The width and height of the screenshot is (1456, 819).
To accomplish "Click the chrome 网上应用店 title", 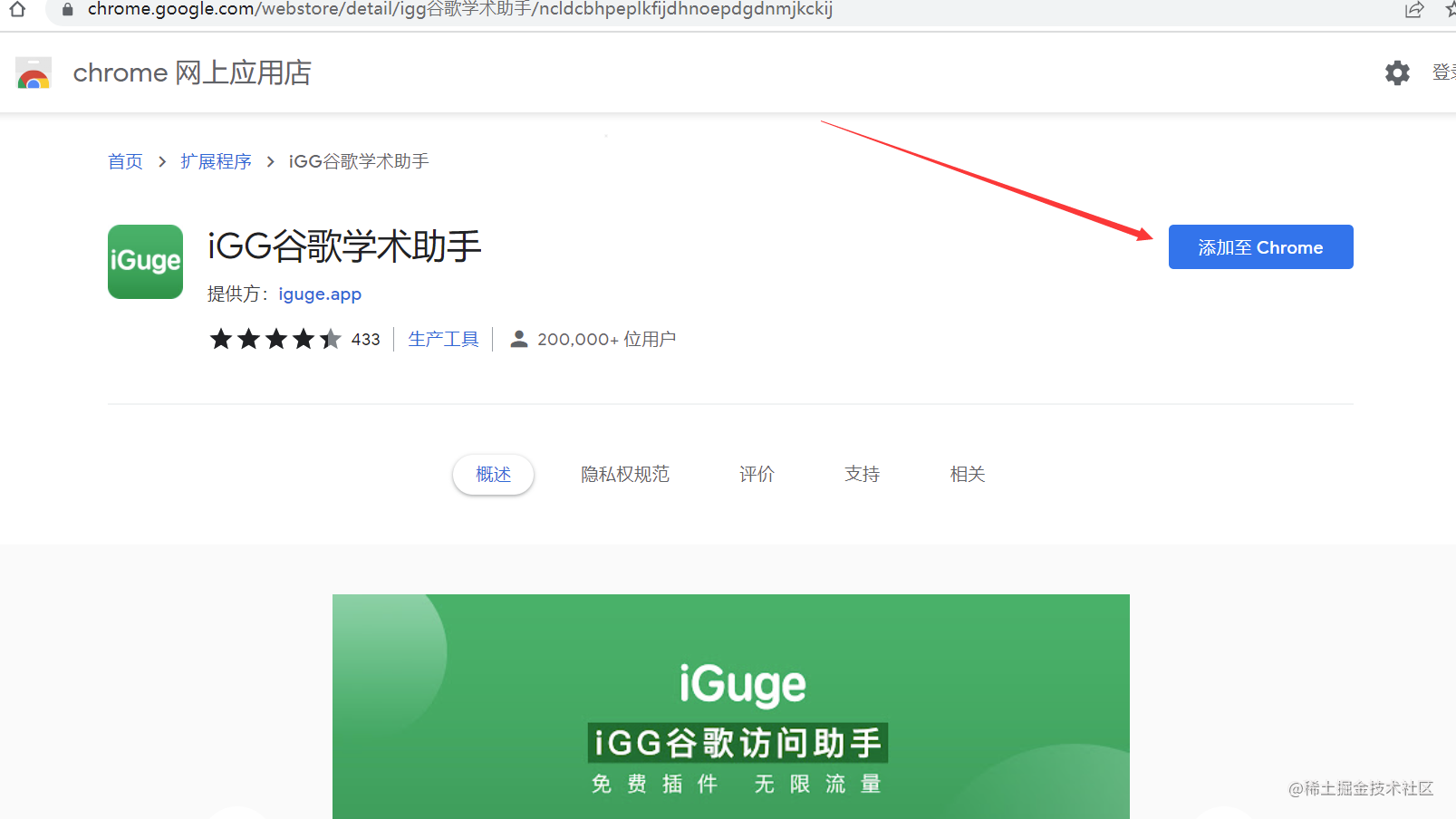I will click(192, 72).
